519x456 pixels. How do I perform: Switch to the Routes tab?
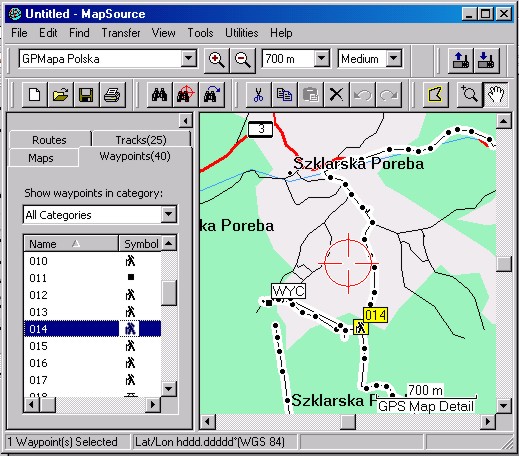(x=49, y=140)
